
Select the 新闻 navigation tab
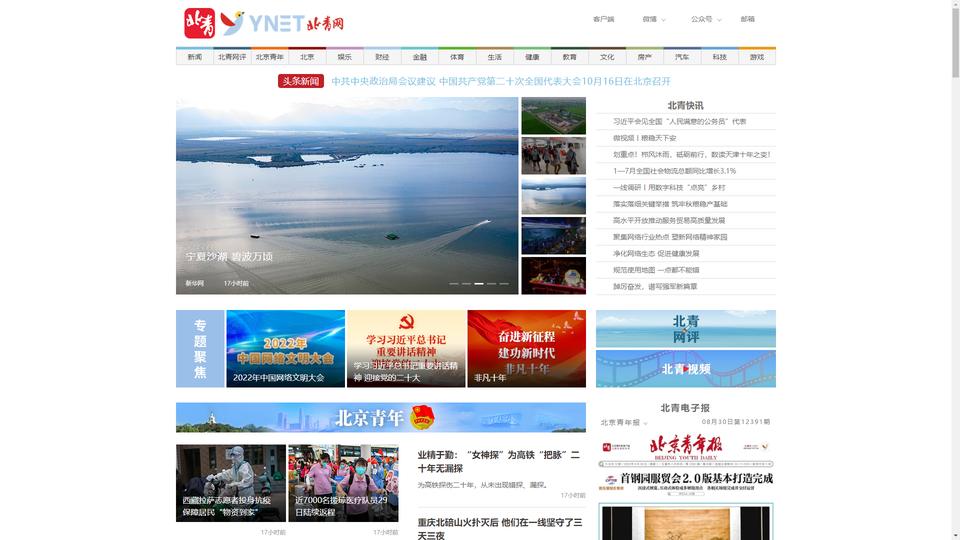click(195, 57)
